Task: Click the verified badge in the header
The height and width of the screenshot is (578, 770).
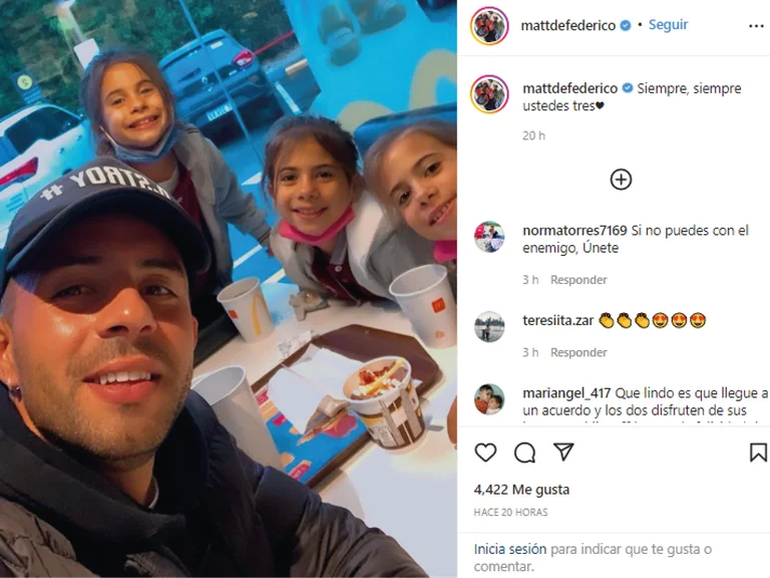Action: 626,26
